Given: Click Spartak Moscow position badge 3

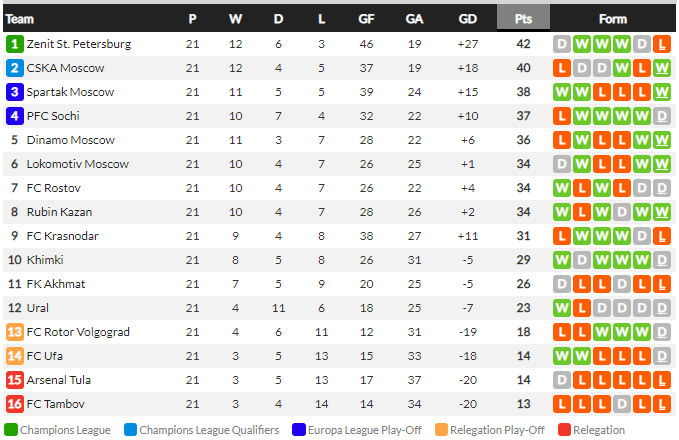Looking at the screenshot, I should [14, 92].
